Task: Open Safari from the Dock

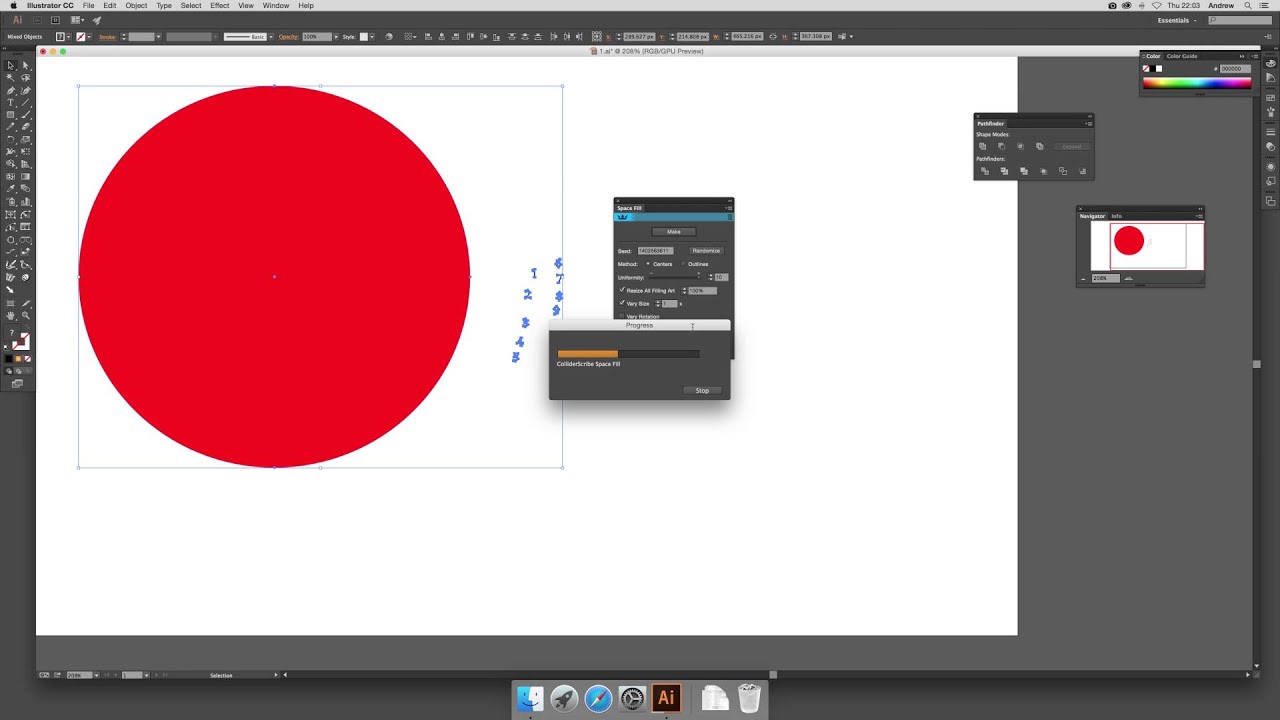Action: coord(598,698)
